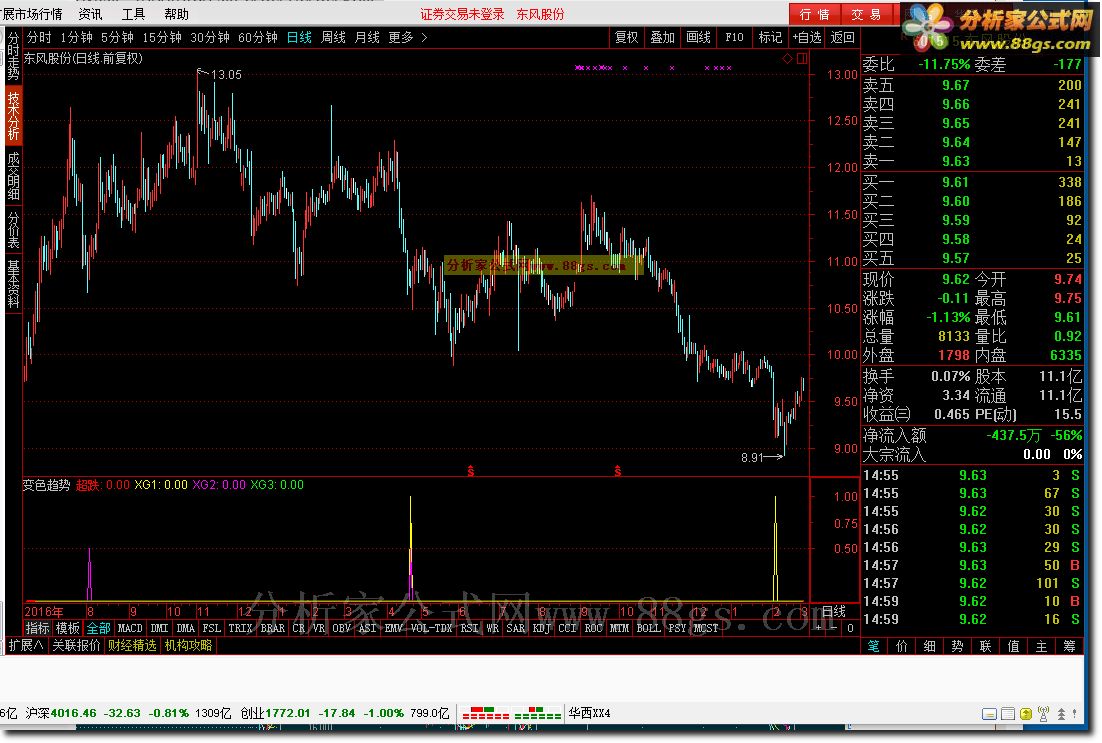The width and height of the screenshot is (1102, 743).
Task: Open 复权 adjustment options
Action: point(626,37)
